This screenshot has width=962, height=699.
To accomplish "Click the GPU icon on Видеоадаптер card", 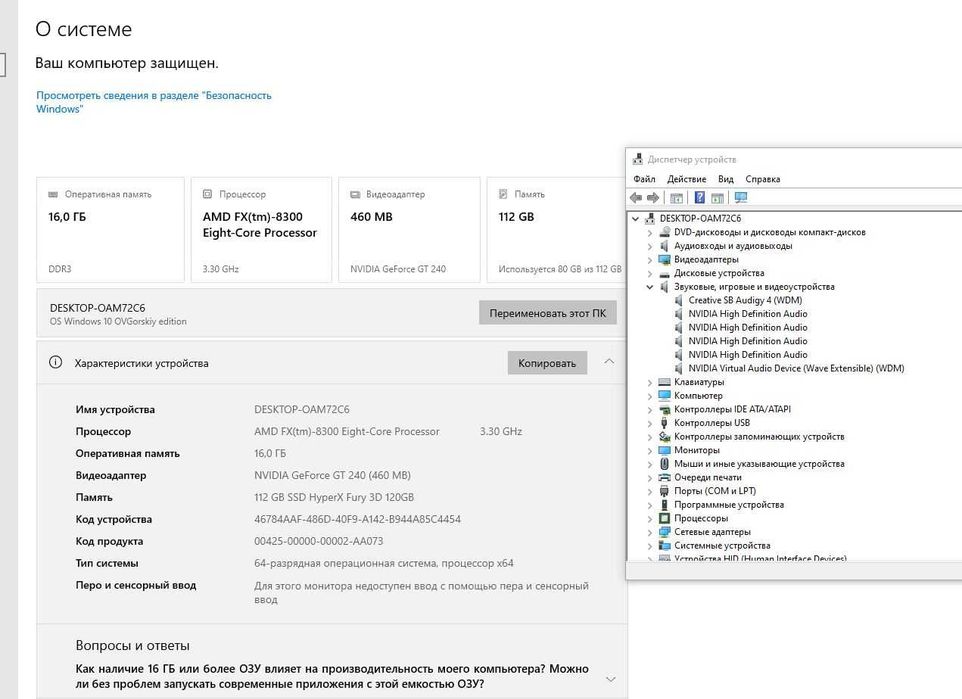I will click(355, 195).
